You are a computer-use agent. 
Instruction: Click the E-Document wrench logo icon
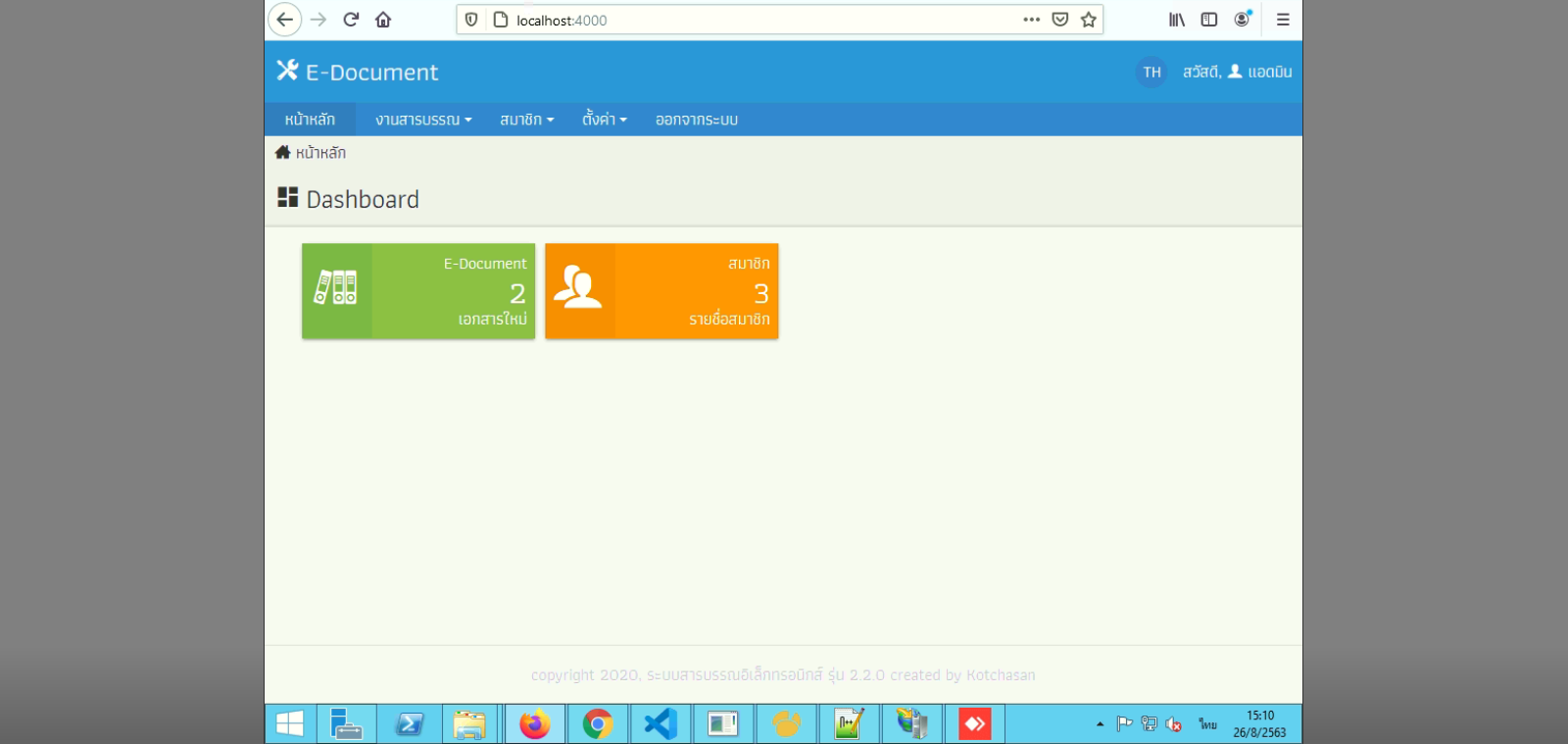point(287,71)
